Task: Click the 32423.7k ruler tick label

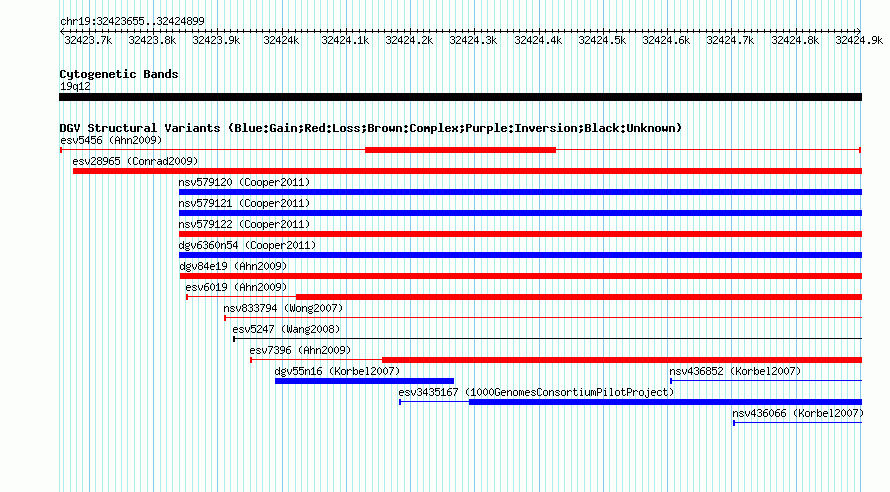Action: [88, 40]
